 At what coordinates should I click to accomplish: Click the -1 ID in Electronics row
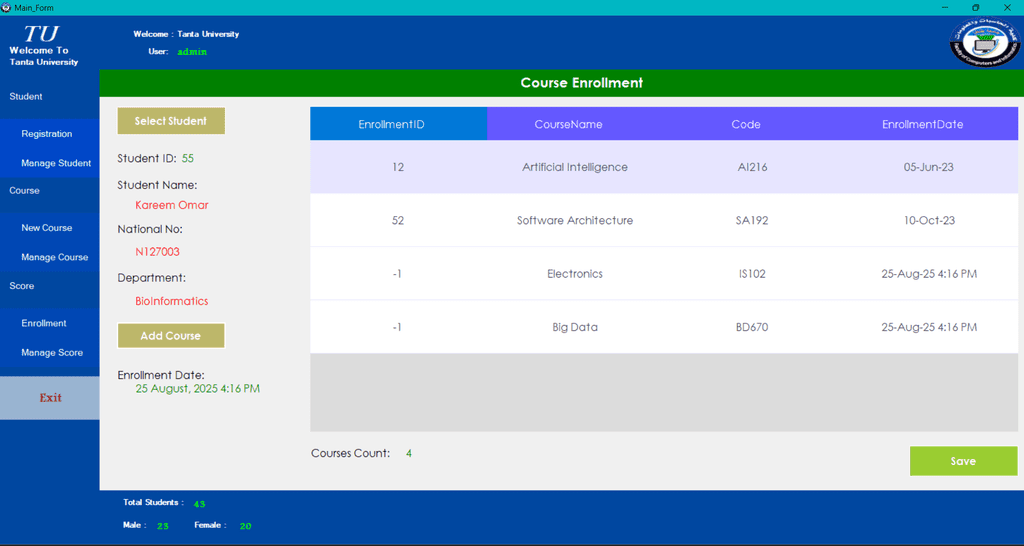point(398,274)
